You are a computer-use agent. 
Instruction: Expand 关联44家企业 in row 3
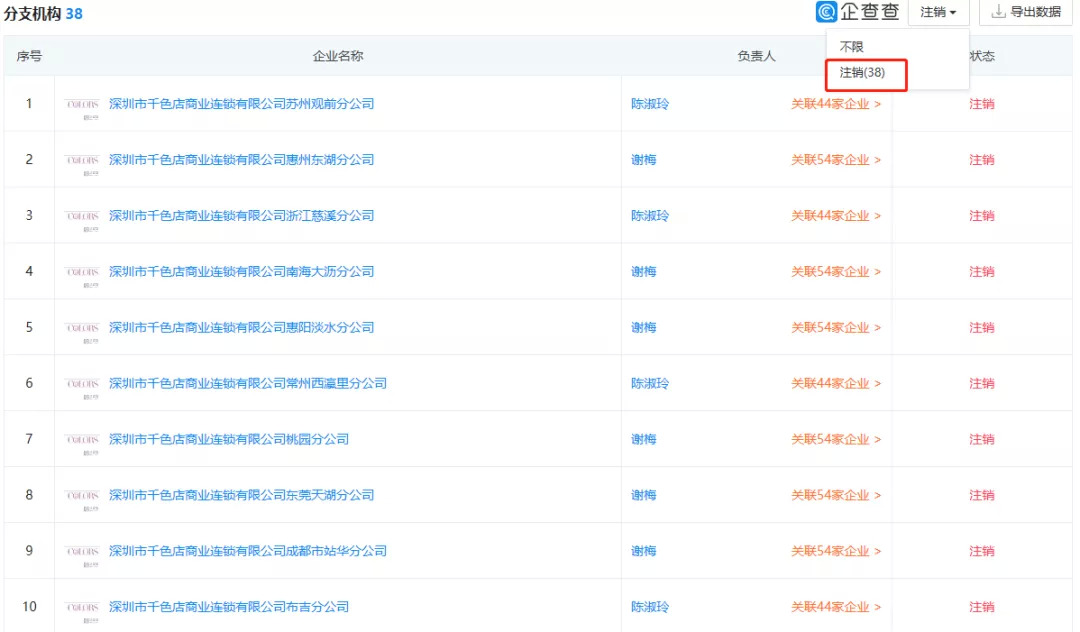[x=835, y=215]
